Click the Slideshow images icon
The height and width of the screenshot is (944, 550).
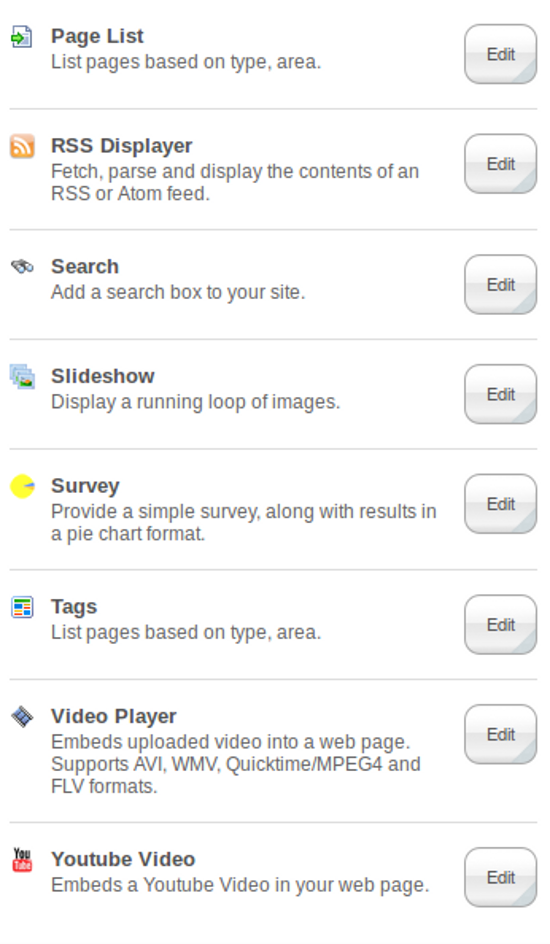(22, 377)
